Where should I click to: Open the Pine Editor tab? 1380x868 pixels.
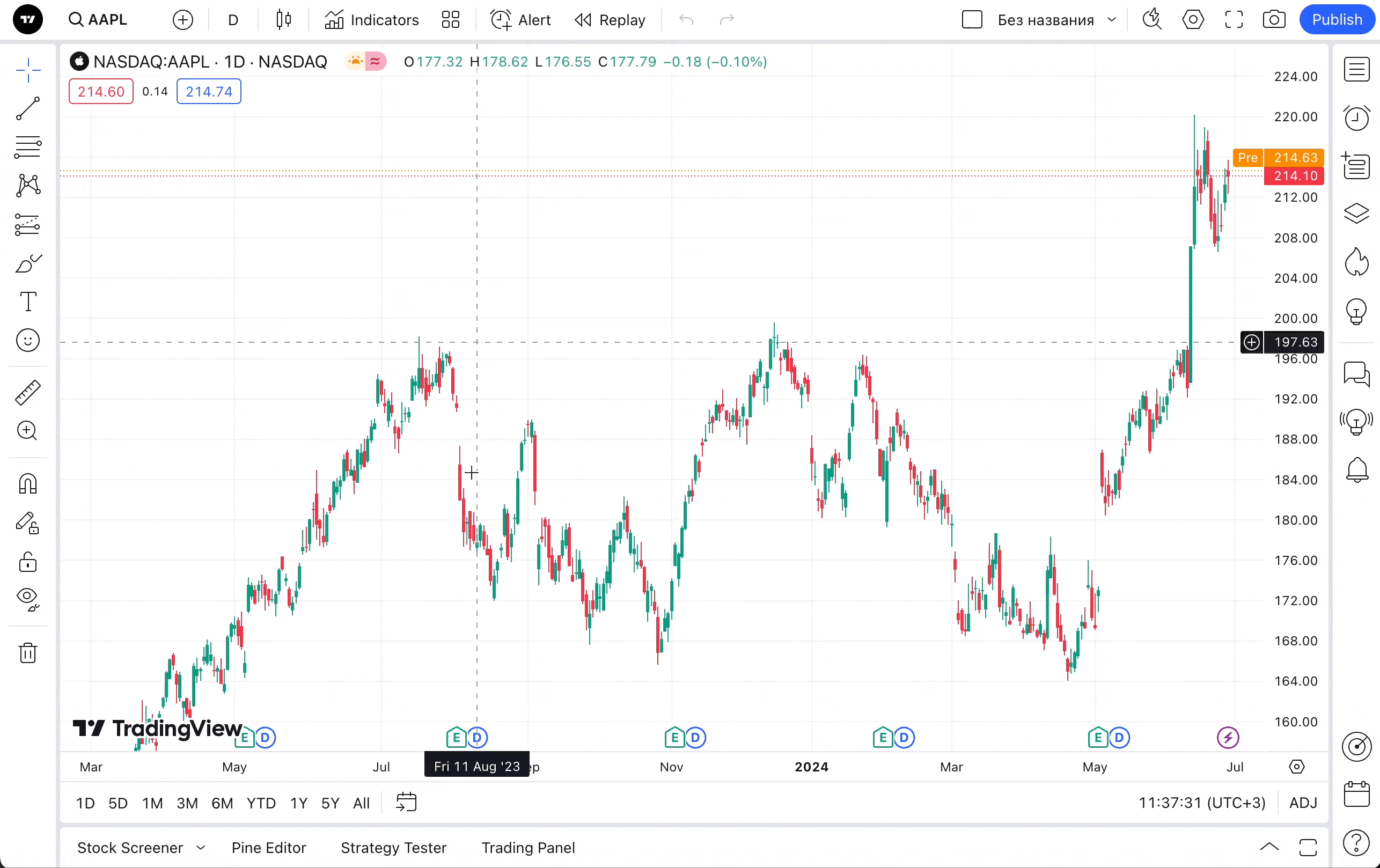click(x=269, y=848)
